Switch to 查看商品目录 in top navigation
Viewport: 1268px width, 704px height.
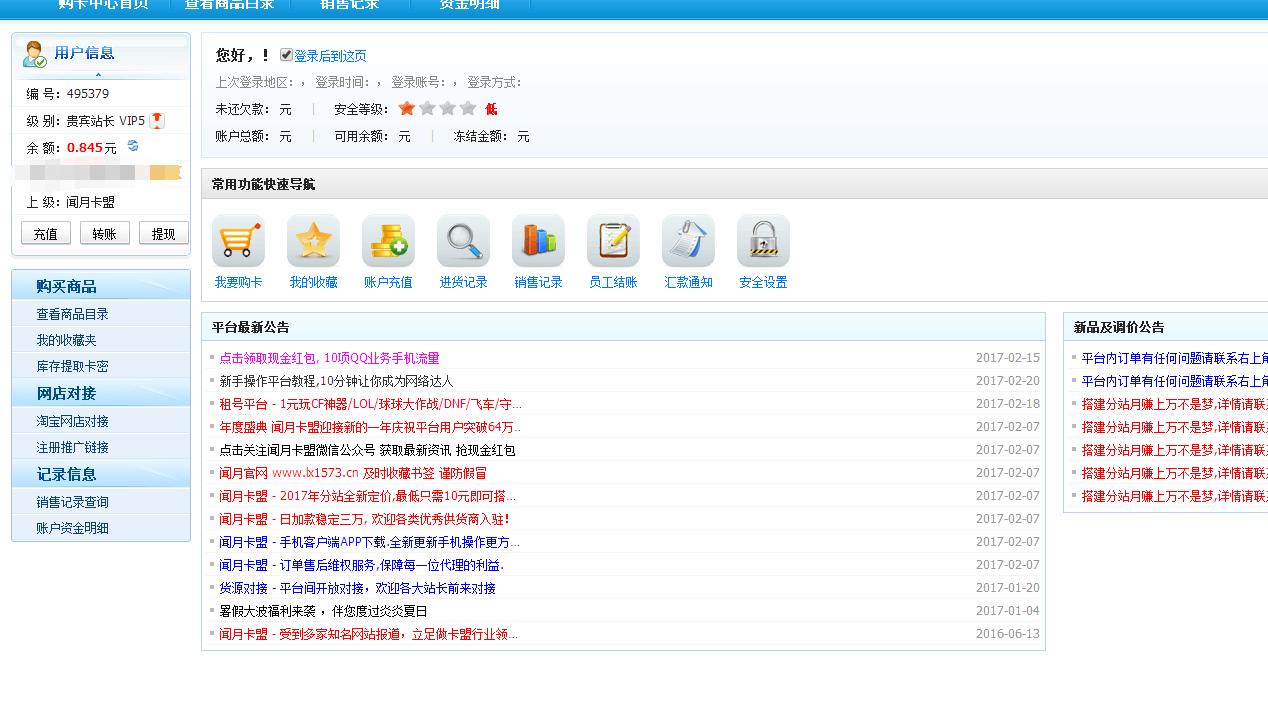point(227,4)
